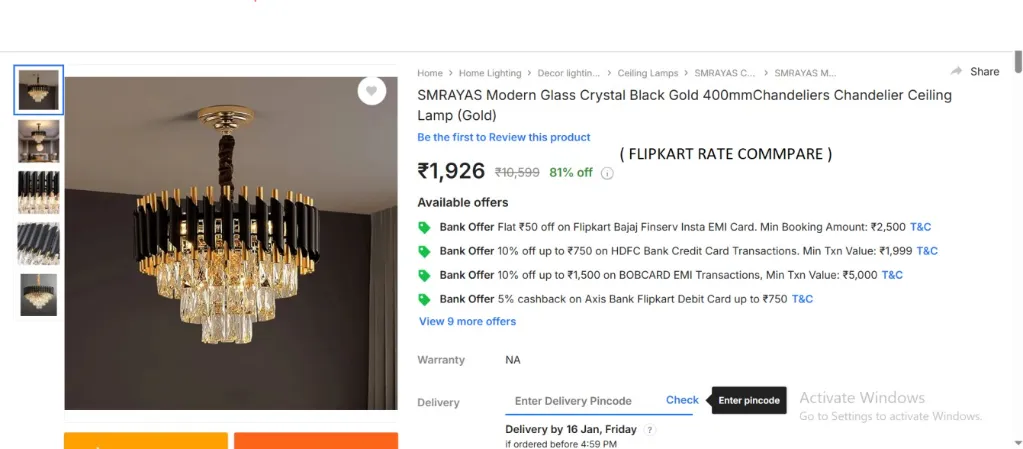Expand View 9 more offers
Screen dimensions: 1023x449
pos(467,322)
